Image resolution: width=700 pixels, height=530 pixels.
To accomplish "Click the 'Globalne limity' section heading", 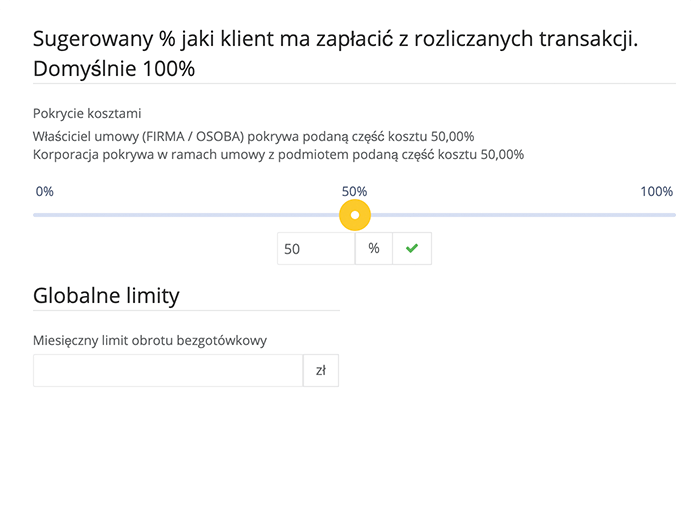I will [x=106, y=296].
